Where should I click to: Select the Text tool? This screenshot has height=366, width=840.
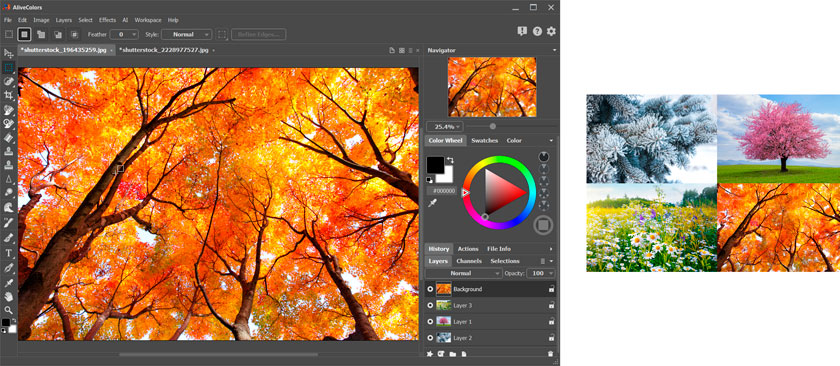pyautogui.click(x=9, y=253)
